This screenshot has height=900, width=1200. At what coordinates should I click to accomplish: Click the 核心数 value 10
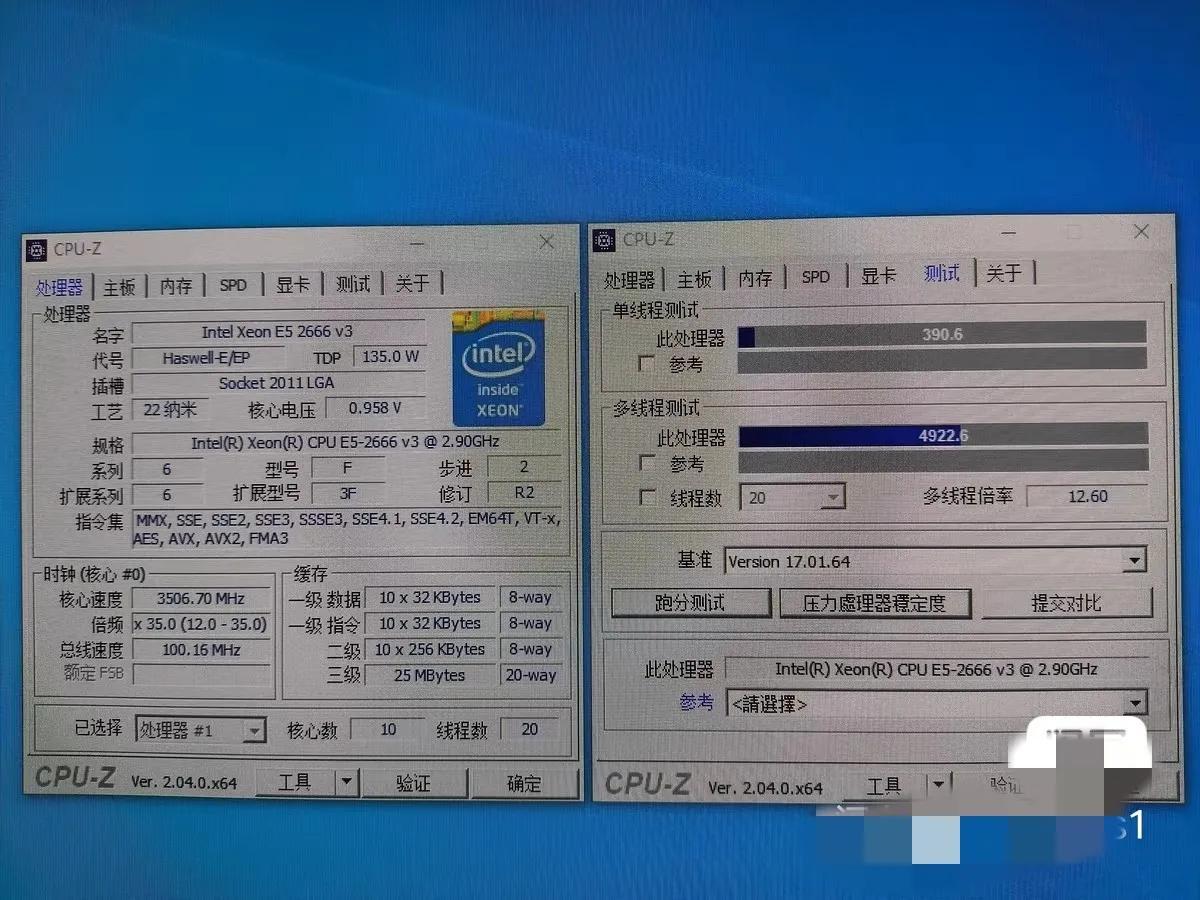point(388,730)
